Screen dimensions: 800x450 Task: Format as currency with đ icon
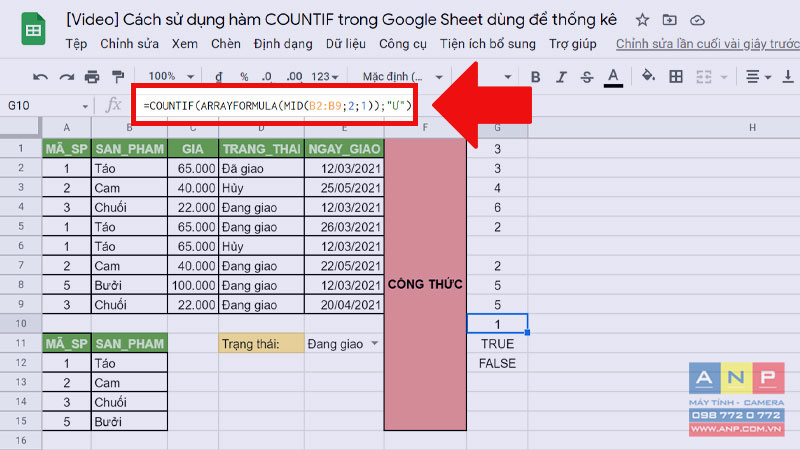click(x=218, y=77)
